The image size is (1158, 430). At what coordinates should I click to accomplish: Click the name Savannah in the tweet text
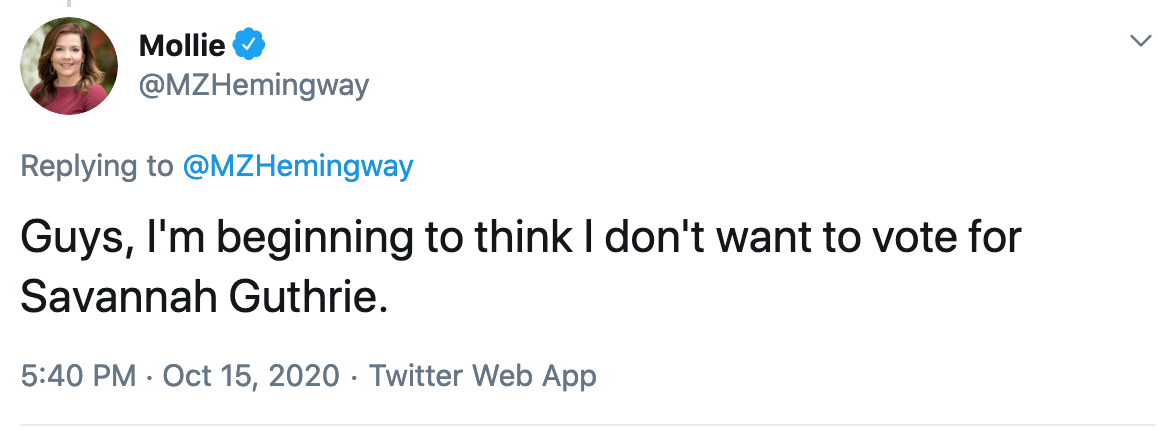[119, 297]
